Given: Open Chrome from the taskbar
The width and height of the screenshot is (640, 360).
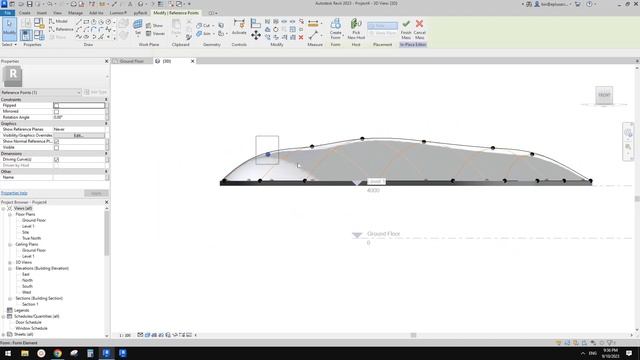Looking at the screenshot, I should [58, 353].
